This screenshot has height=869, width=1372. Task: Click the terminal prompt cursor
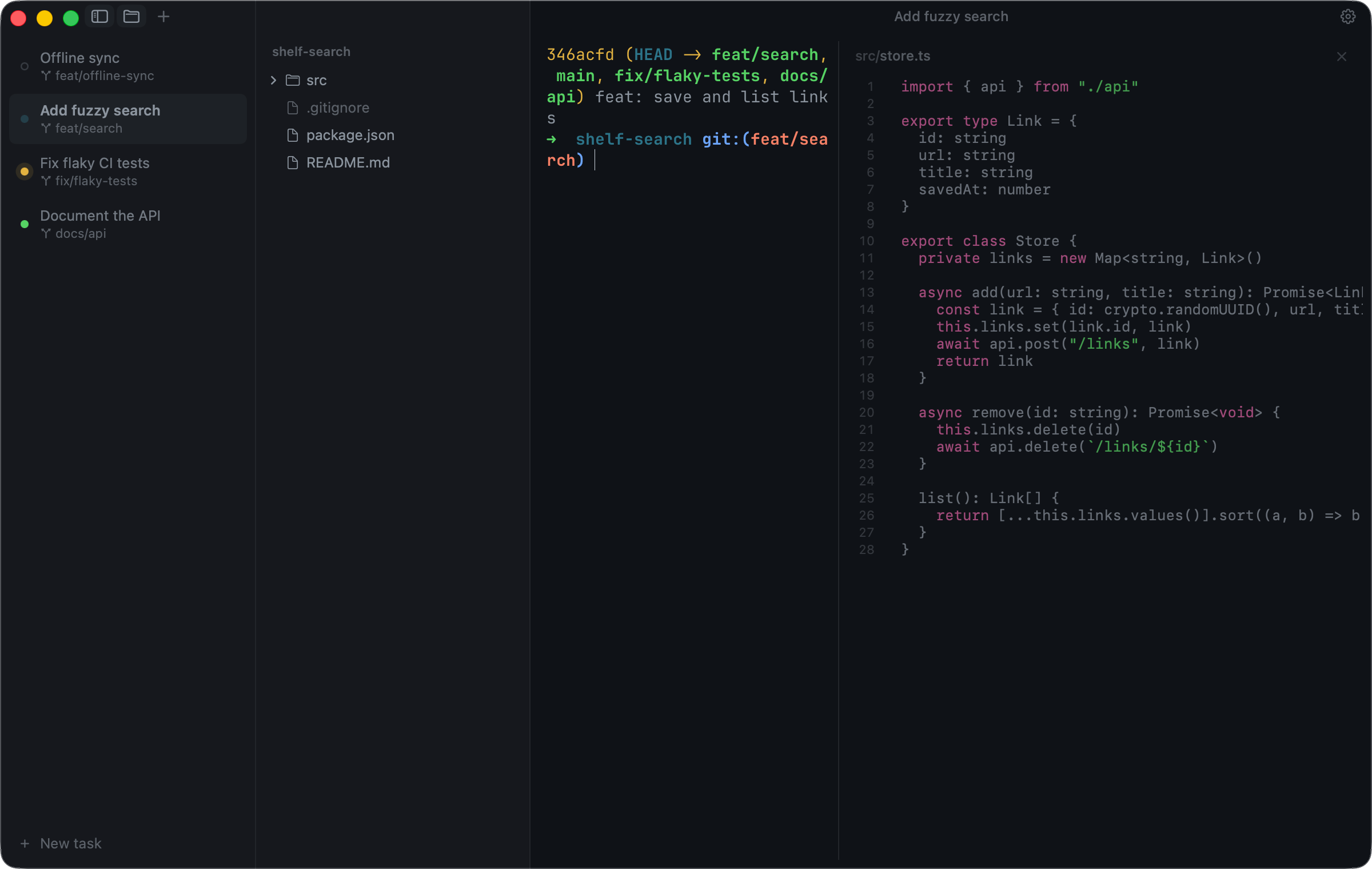click(x=595, y=161)
